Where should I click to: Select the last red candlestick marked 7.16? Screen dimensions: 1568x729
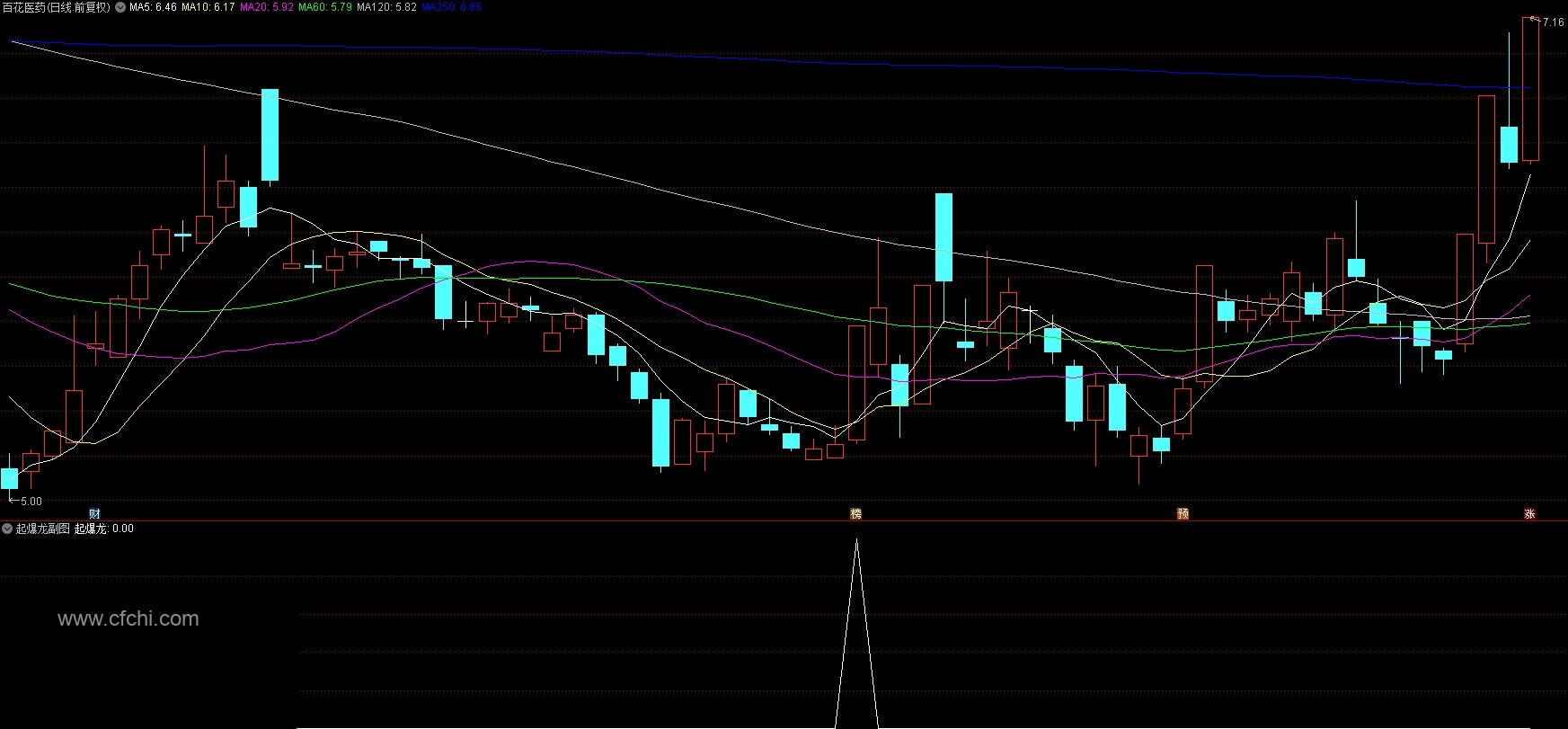(1530, 89)
